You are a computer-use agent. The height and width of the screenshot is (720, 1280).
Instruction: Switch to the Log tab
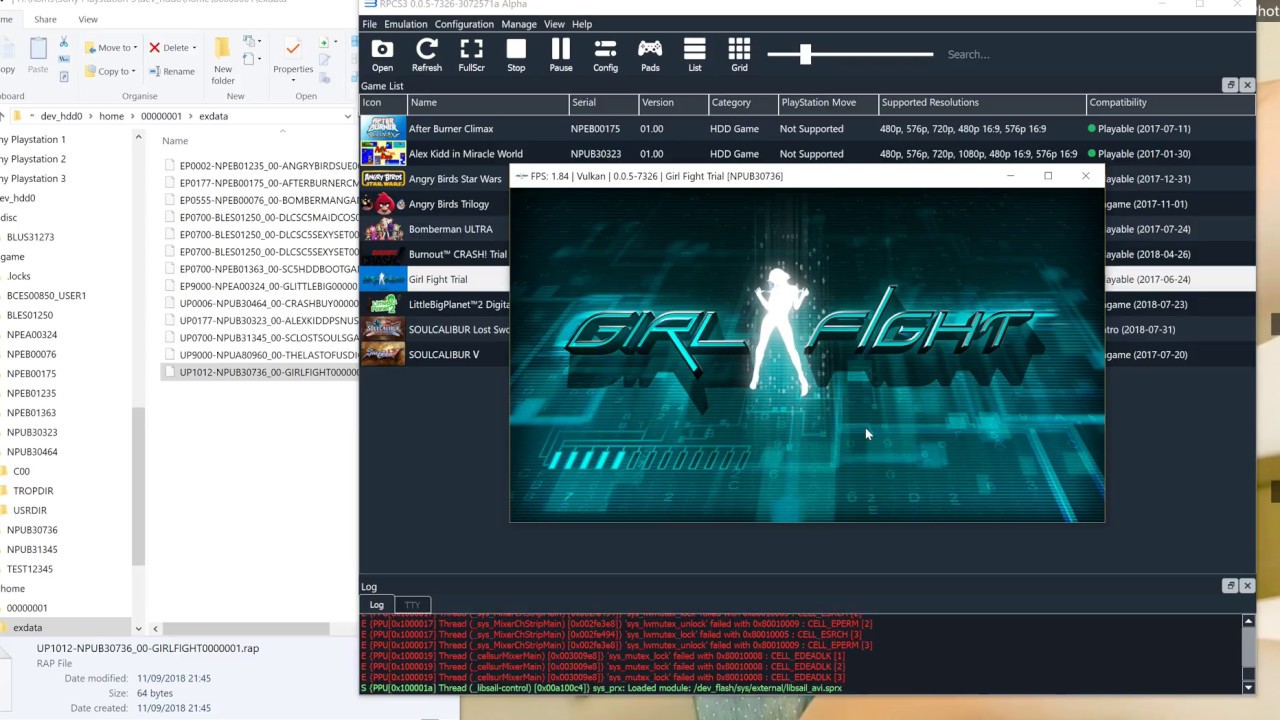[x=377, y=605]
